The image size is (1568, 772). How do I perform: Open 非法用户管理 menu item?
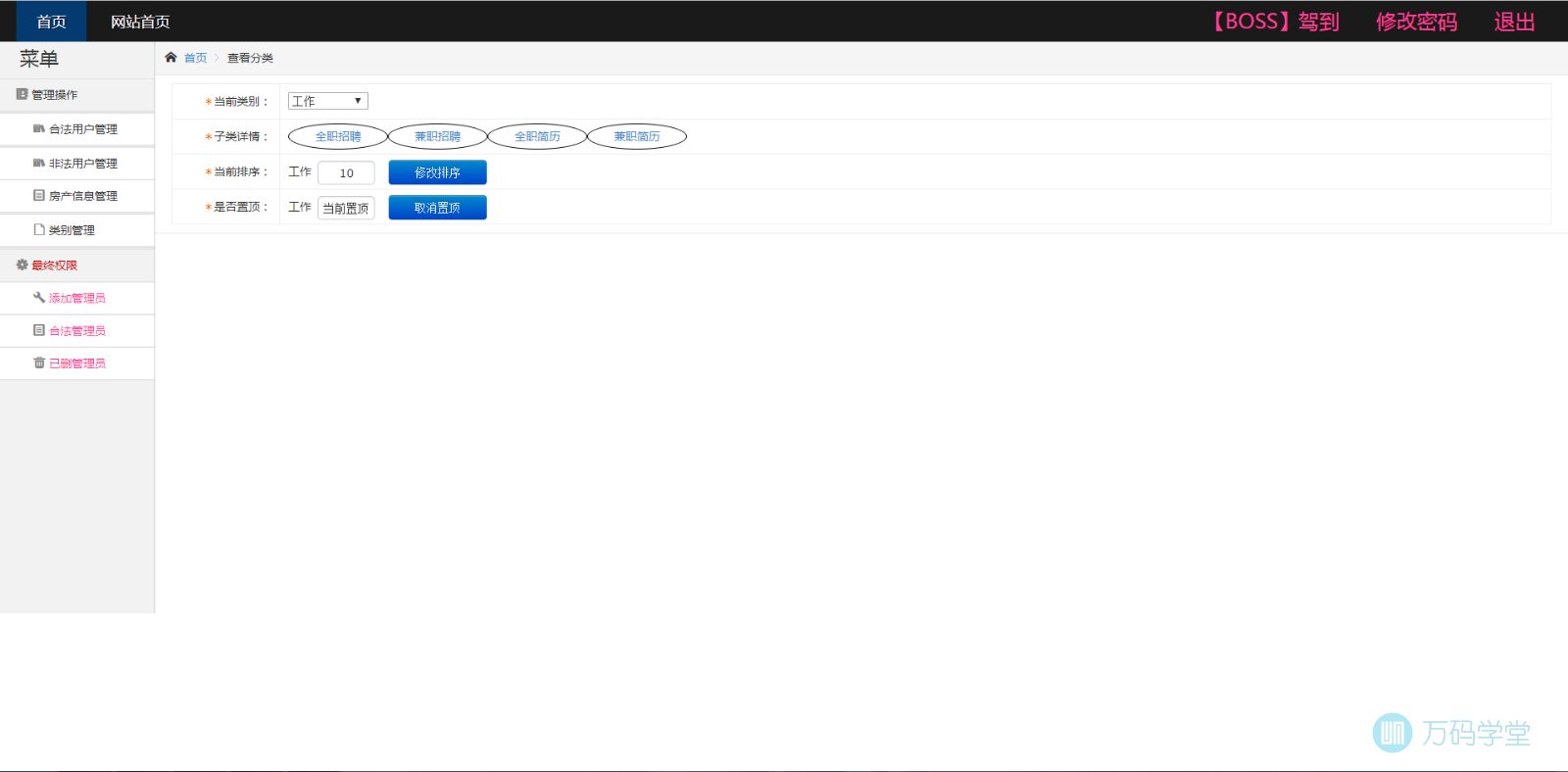click(77, 164)
